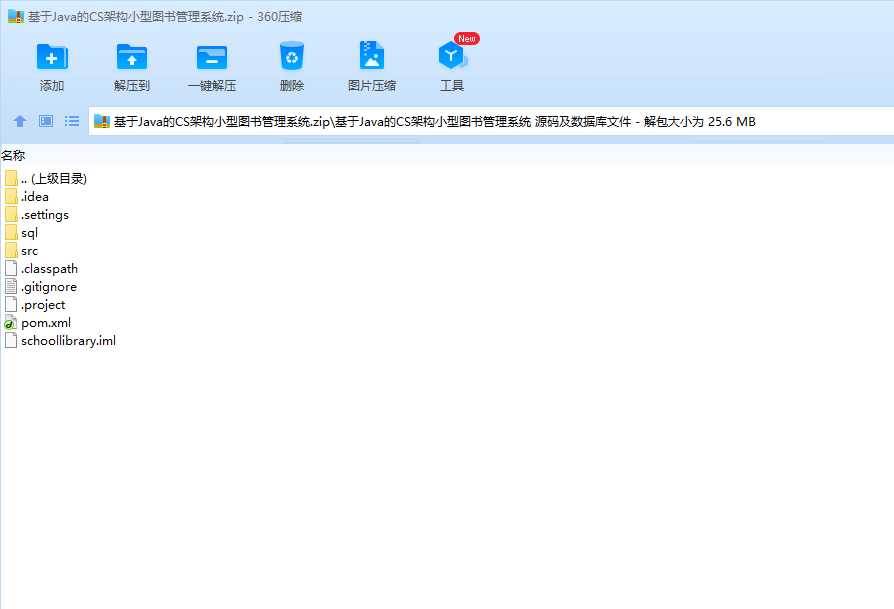Image resolution: width=894 pixels, height=609 pixels.
Task: Click the 一键解压 one-click extract icon
Action: 212,57
